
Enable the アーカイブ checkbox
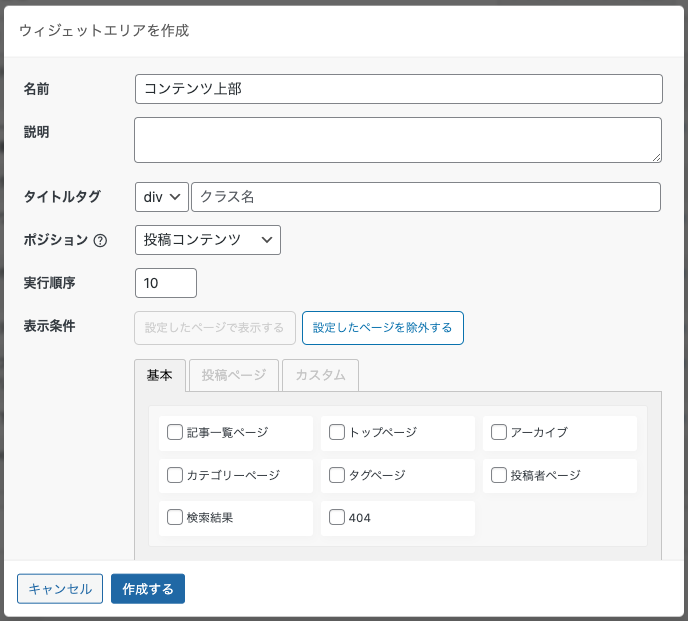pyautogui.click(x=498, y=432)
